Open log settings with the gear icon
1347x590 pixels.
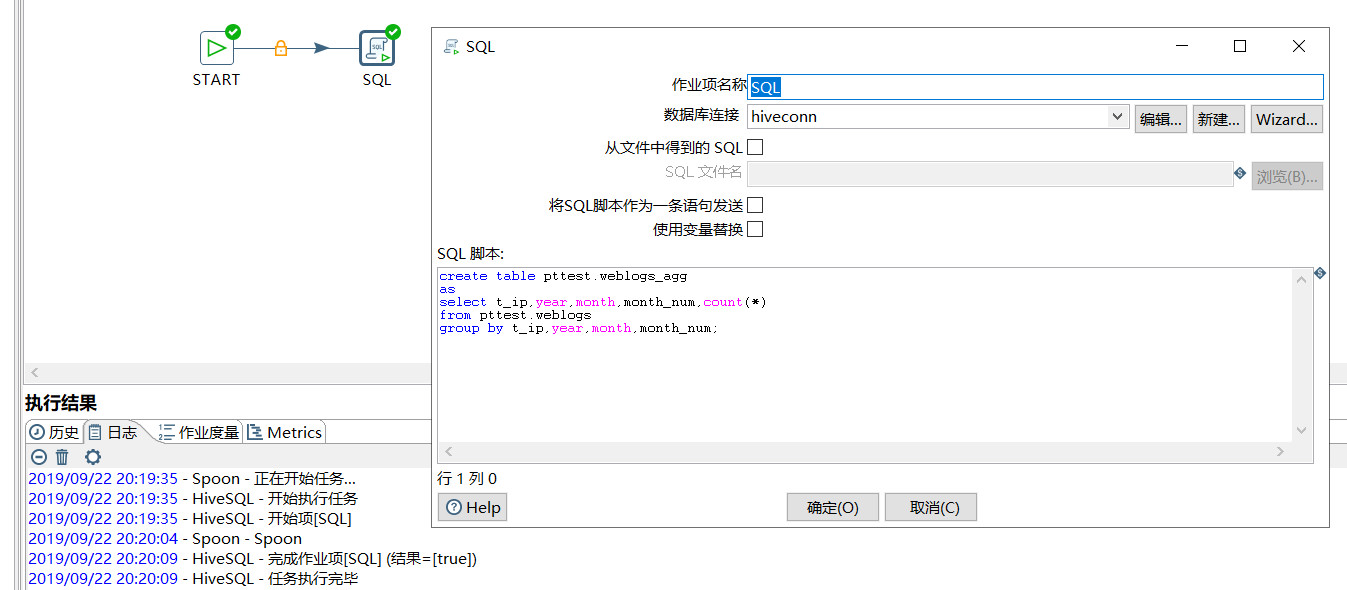tap(93, 457)
